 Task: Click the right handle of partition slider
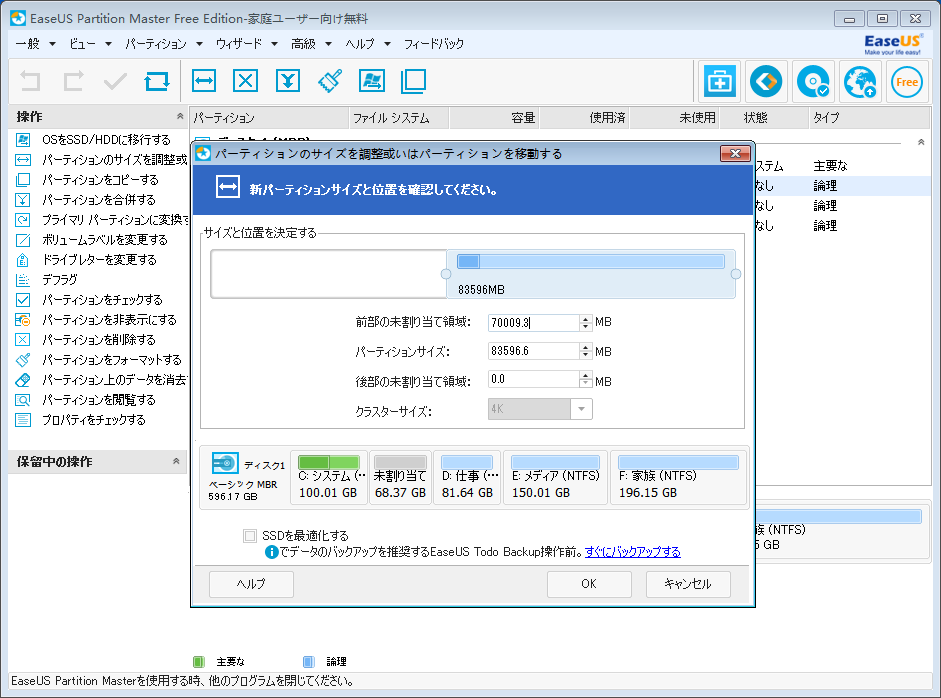point(736,274)
